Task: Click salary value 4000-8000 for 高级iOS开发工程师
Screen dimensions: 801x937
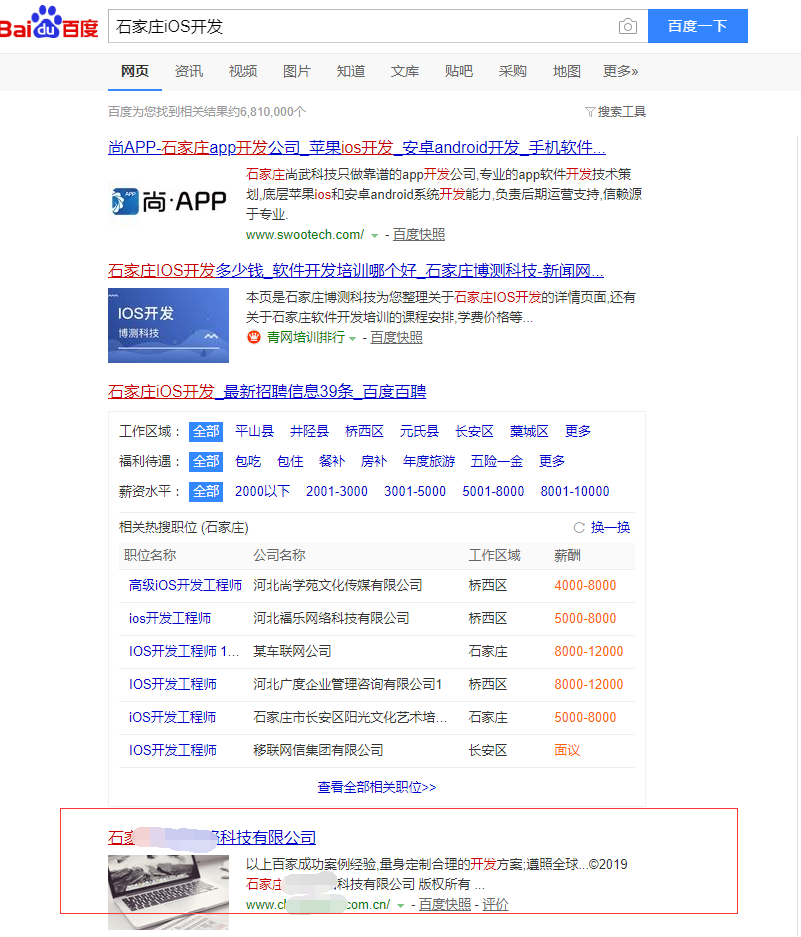Action: click(x=585, y=586)
